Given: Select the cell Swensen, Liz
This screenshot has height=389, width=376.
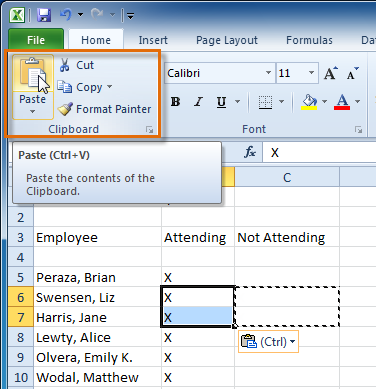Looking at the screenshot, I should [x=97, y=297].
